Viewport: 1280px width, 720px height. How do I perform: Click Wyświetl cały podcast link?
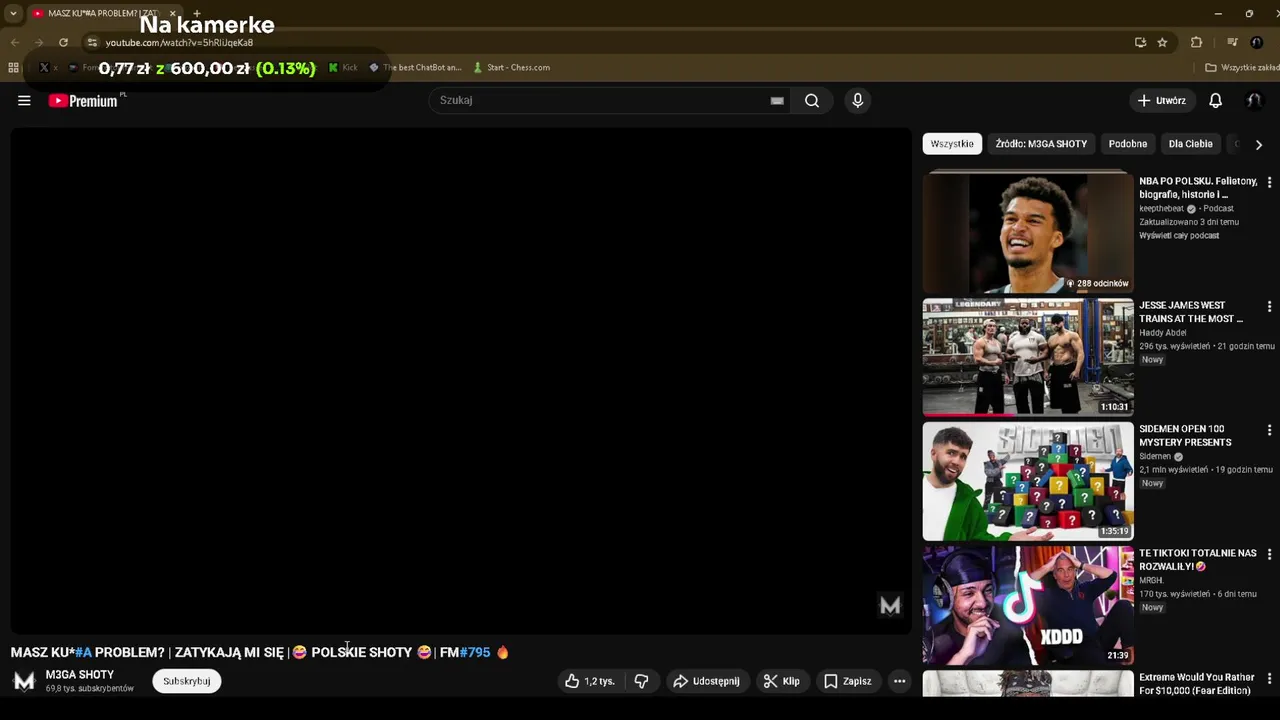pyautogui.click(x=1179, y=235)
